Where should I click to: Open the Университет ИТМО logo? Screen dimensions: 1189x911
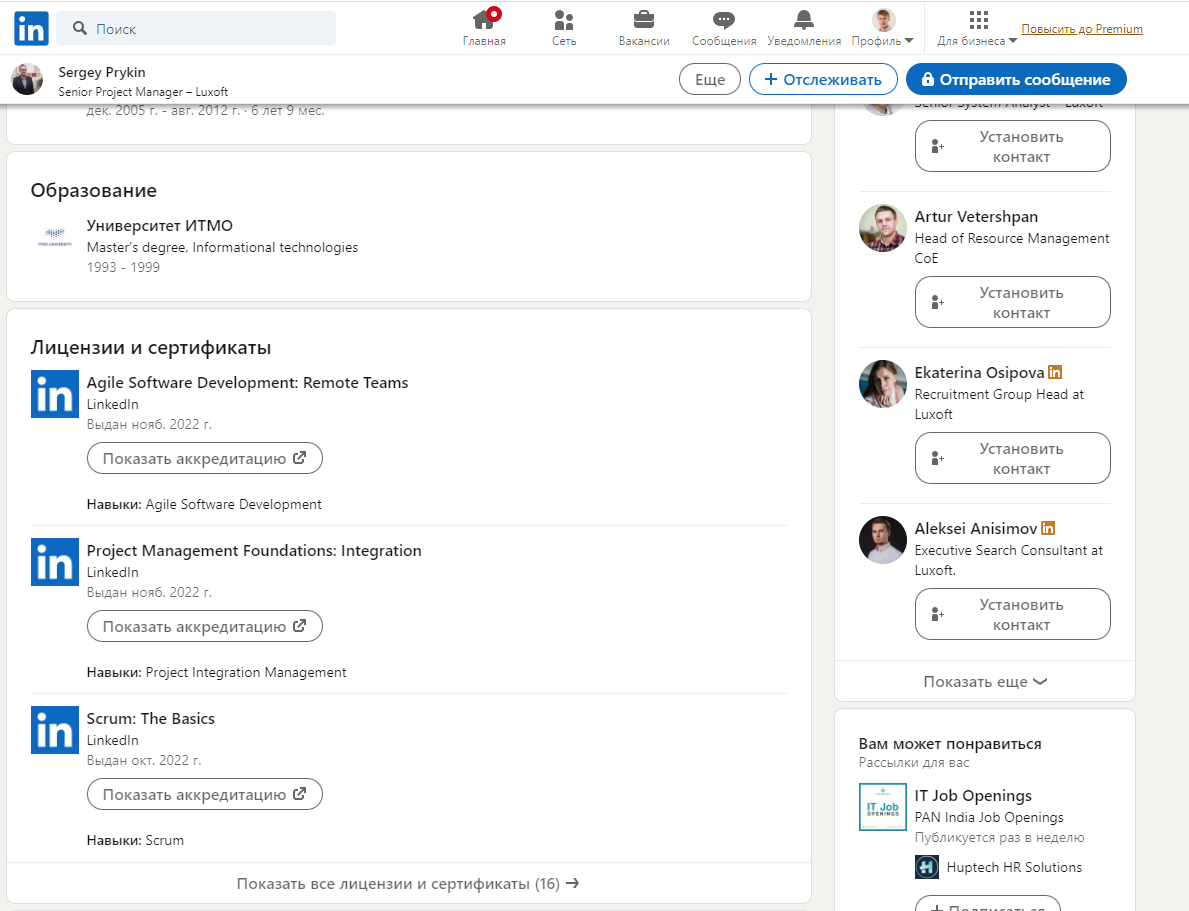tap(55, 237)
